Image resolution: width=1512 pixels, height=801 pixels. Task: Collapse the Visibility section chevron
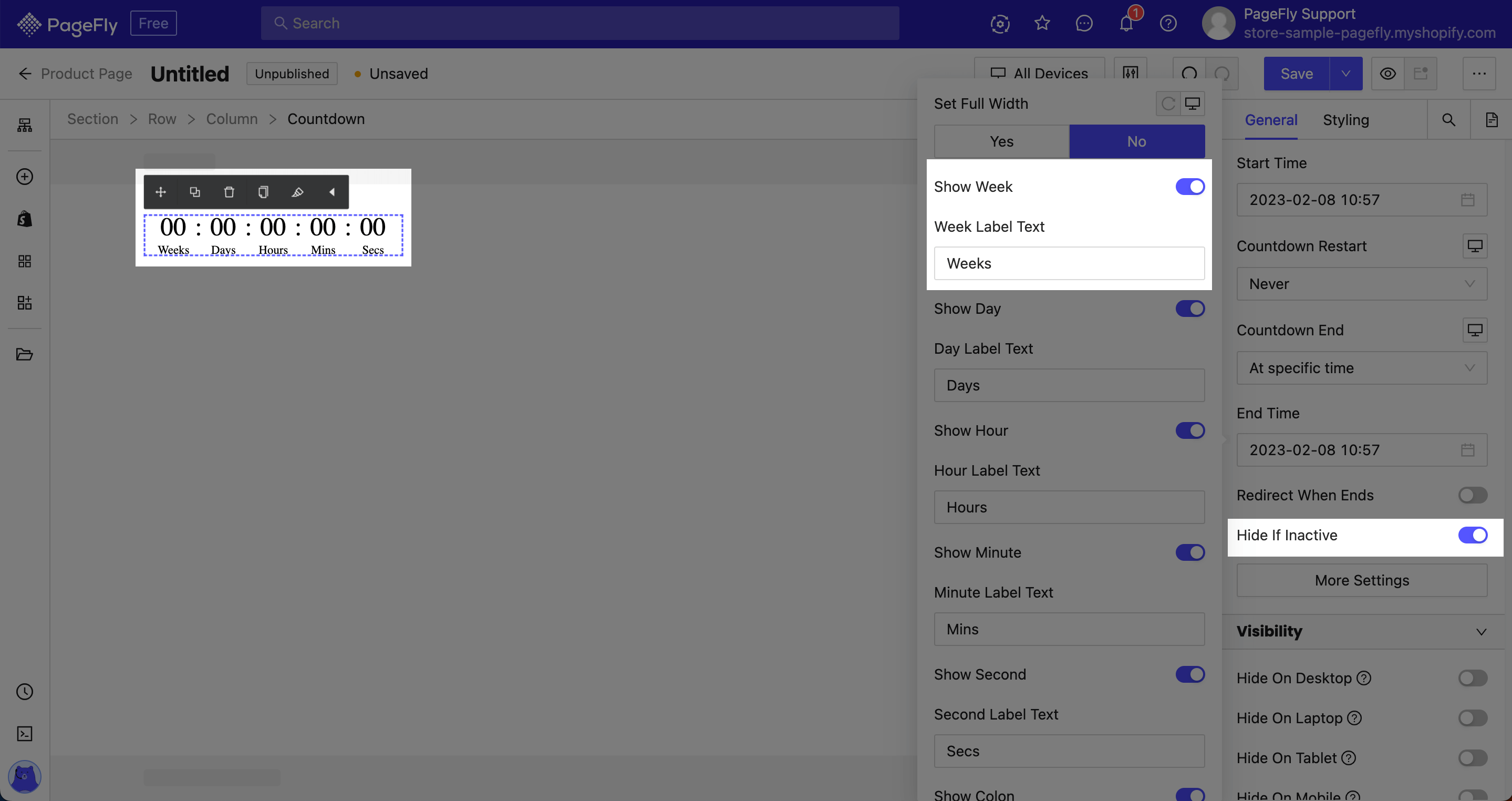(x=1482, y=632)
